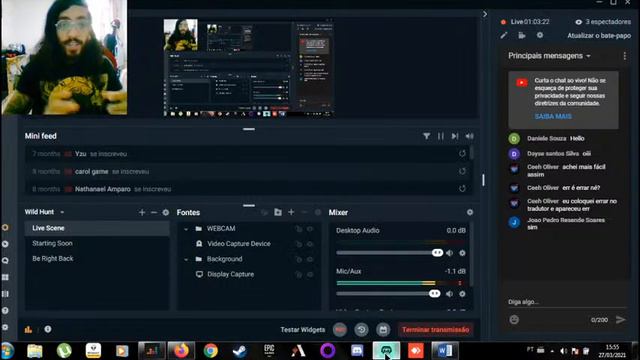Start recording with REC button
The height and width of the screenshot is (360, 640).
340,330
